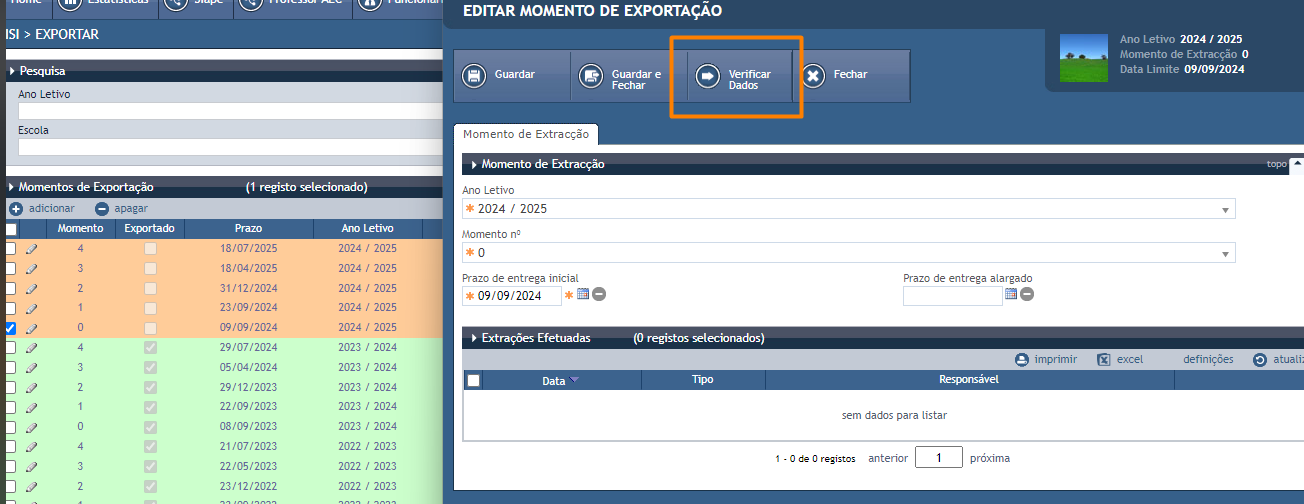Click the imprimir icon
Screen dimensions: 1304x504
(x=1022, y=360)
